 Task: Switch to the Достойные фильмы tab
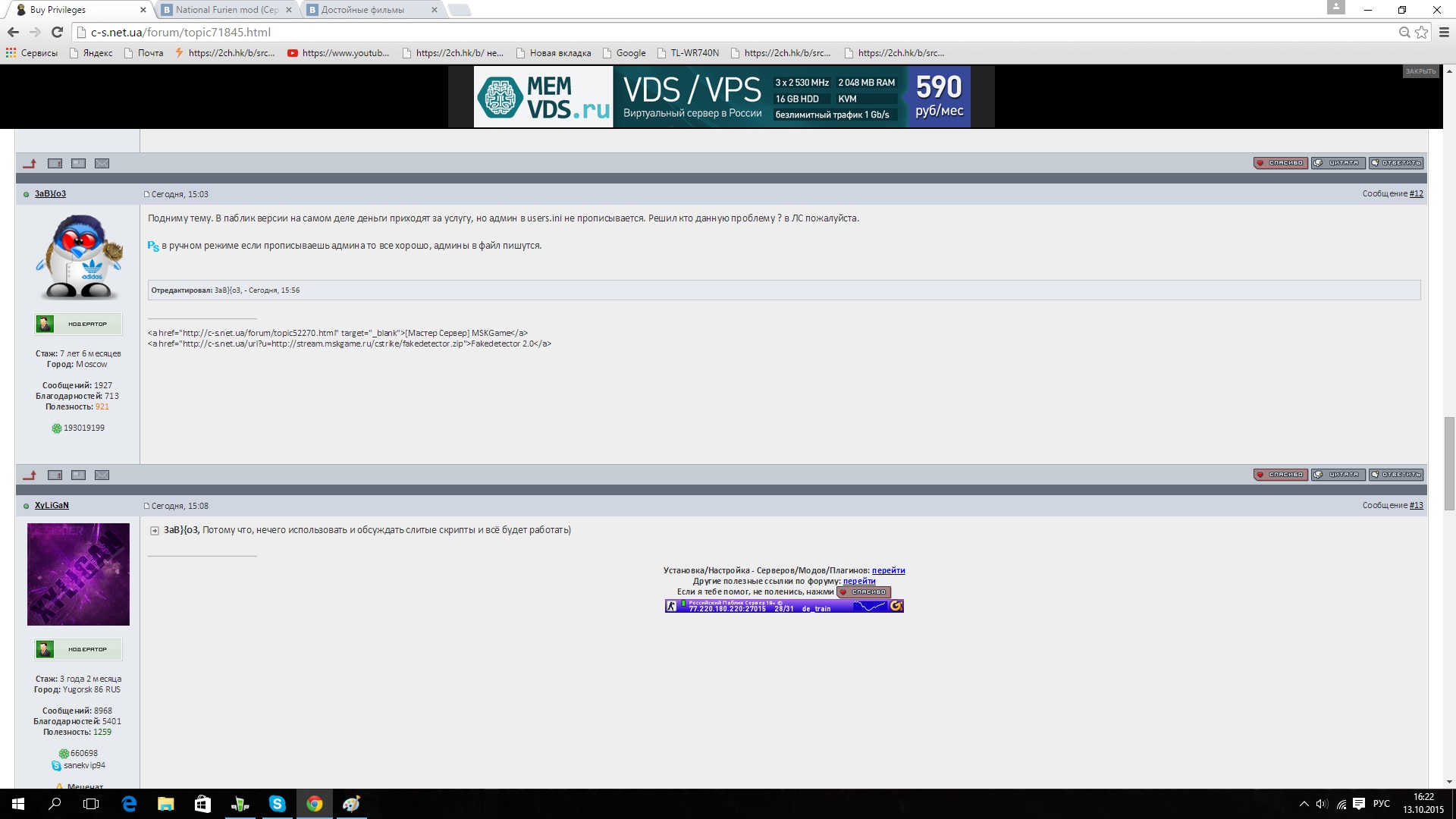tap(372, 10)
